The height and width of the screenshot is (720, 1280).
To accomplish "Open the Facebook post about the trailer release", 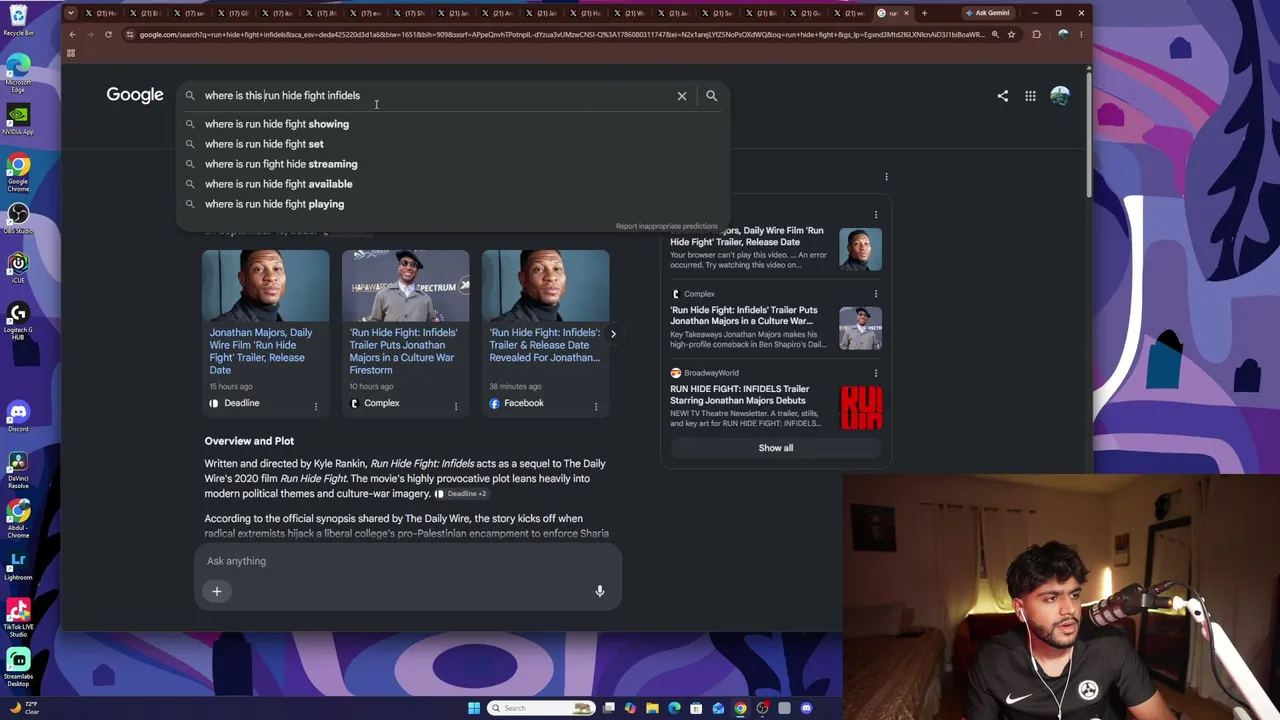I will [545, 345].
